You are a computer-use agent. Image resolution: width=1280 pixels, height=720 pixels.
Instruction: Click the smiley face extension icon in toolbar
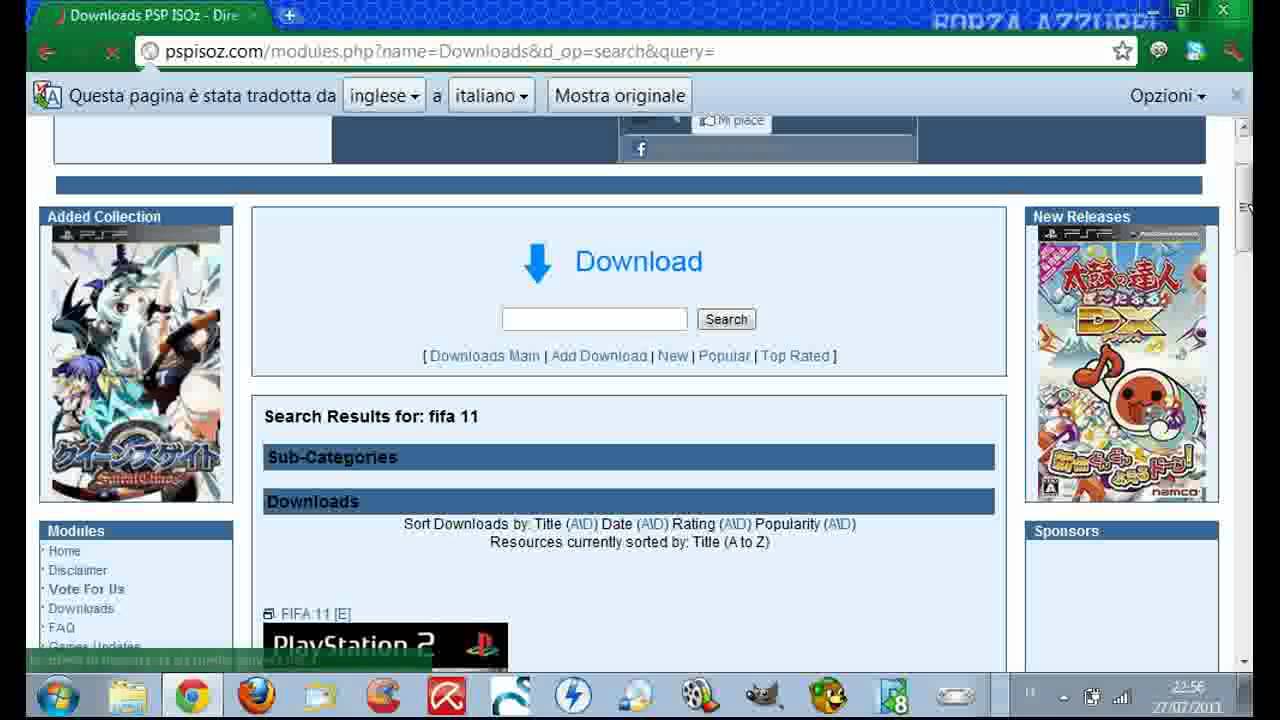pos(1159,51)
